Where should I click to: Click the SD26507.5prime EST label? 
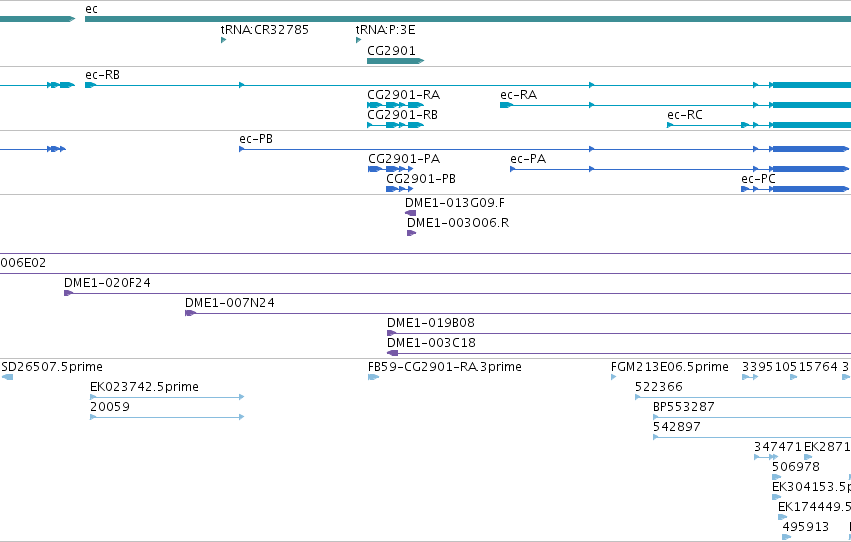[x=52, y=367]
